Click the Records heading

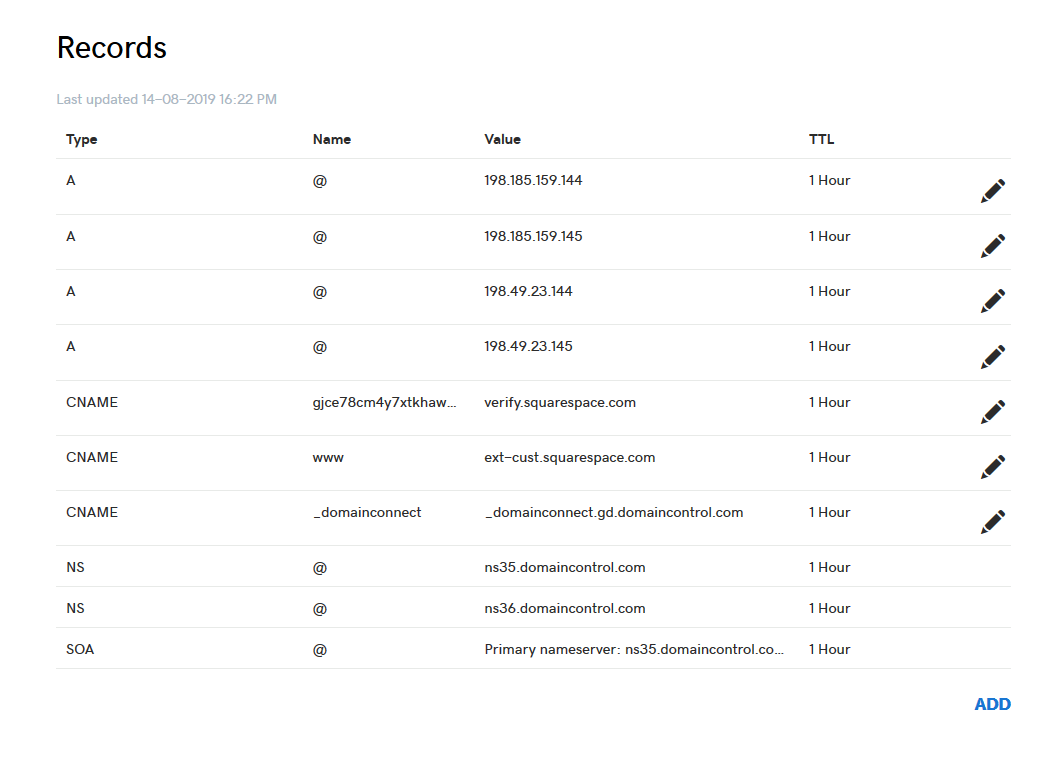[x=112, y=47]
